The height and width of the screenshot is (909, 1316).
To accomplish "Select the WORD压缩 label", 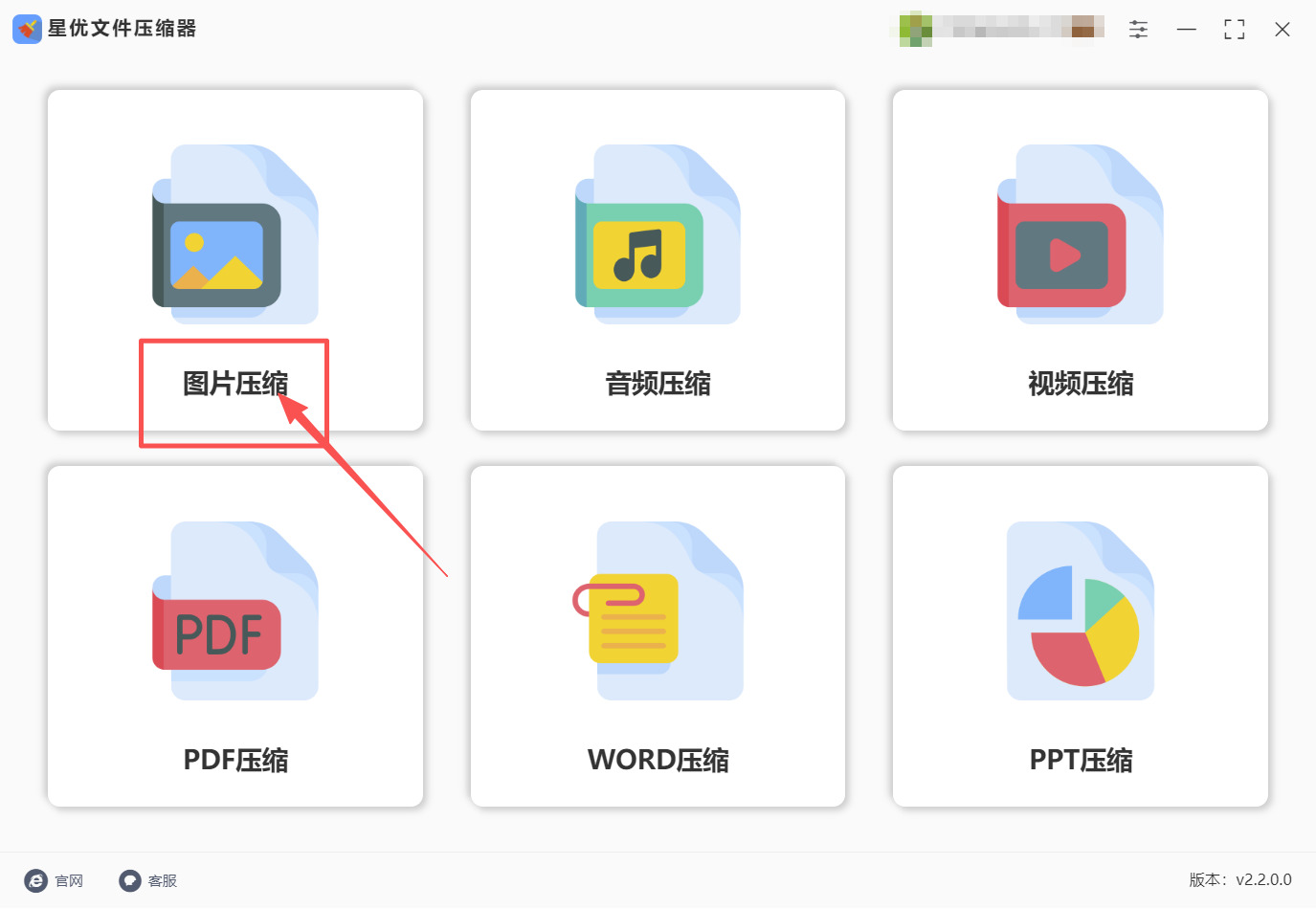I will (x=658, y=760).
